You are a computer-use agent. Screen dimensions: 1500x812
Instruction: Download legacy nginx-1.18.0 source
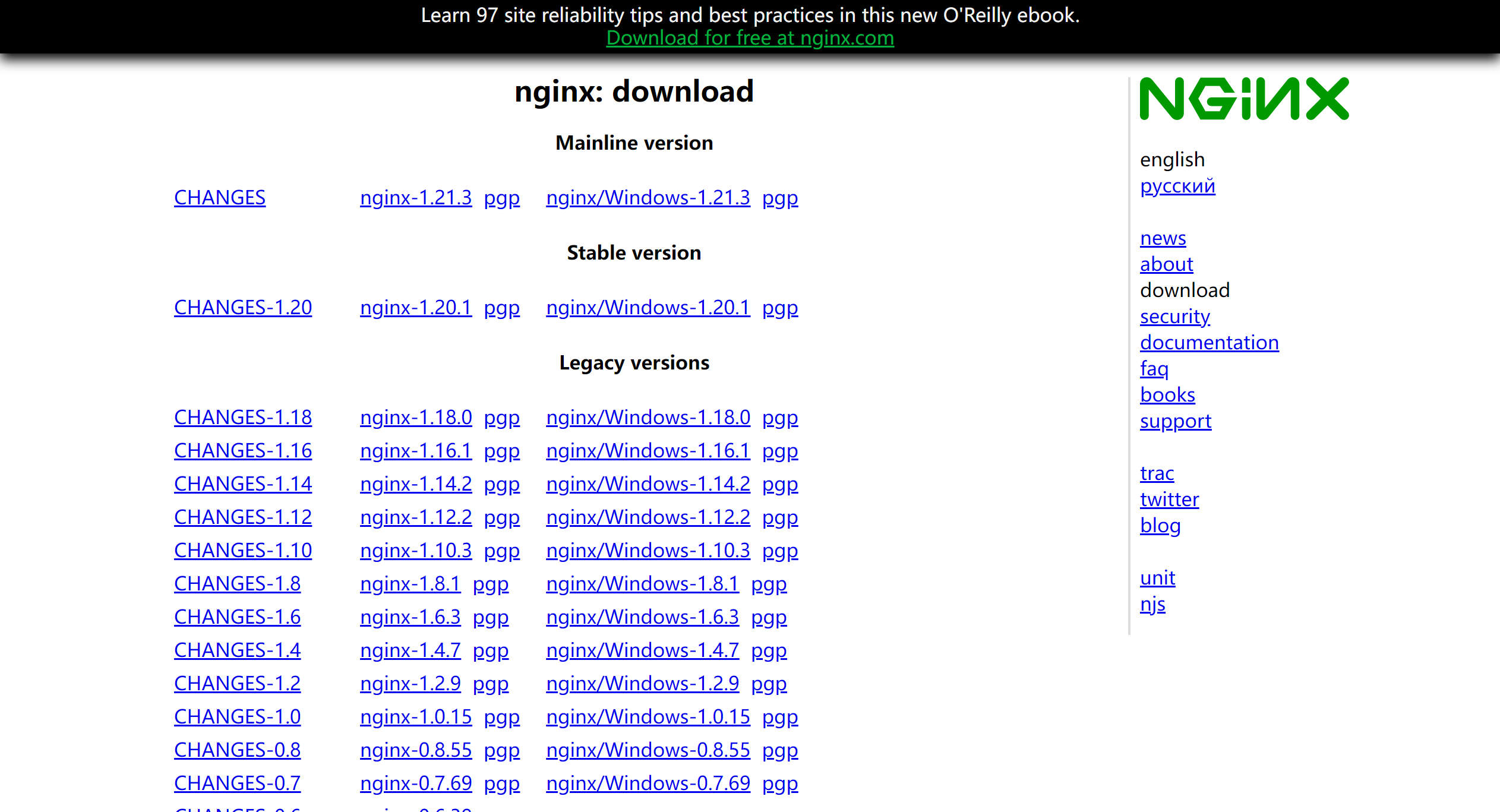(x=415, y=418)
